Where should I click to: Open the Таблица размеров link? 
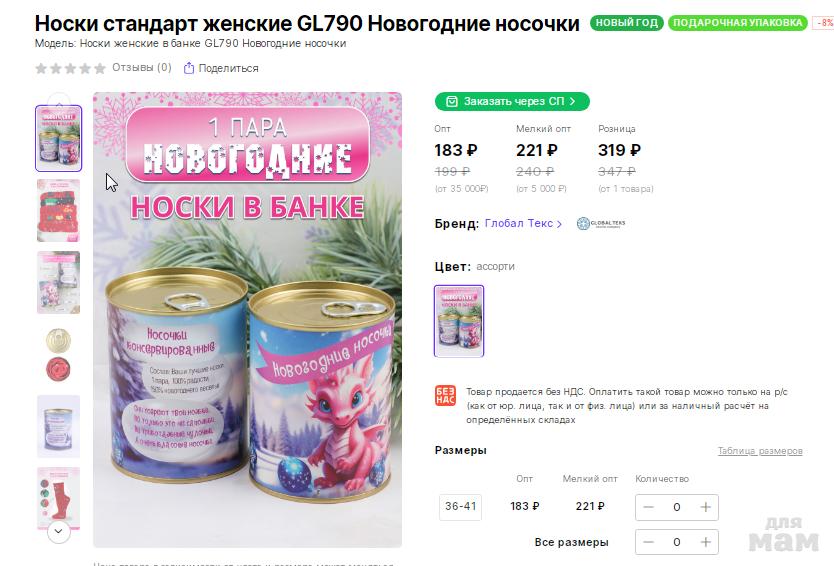coord(760,451)
